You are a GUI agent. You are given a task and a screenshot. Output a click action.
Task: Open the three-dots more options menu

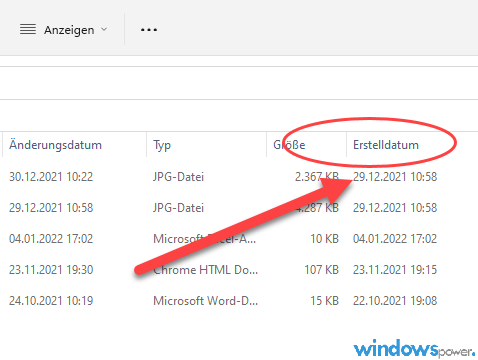149,30
